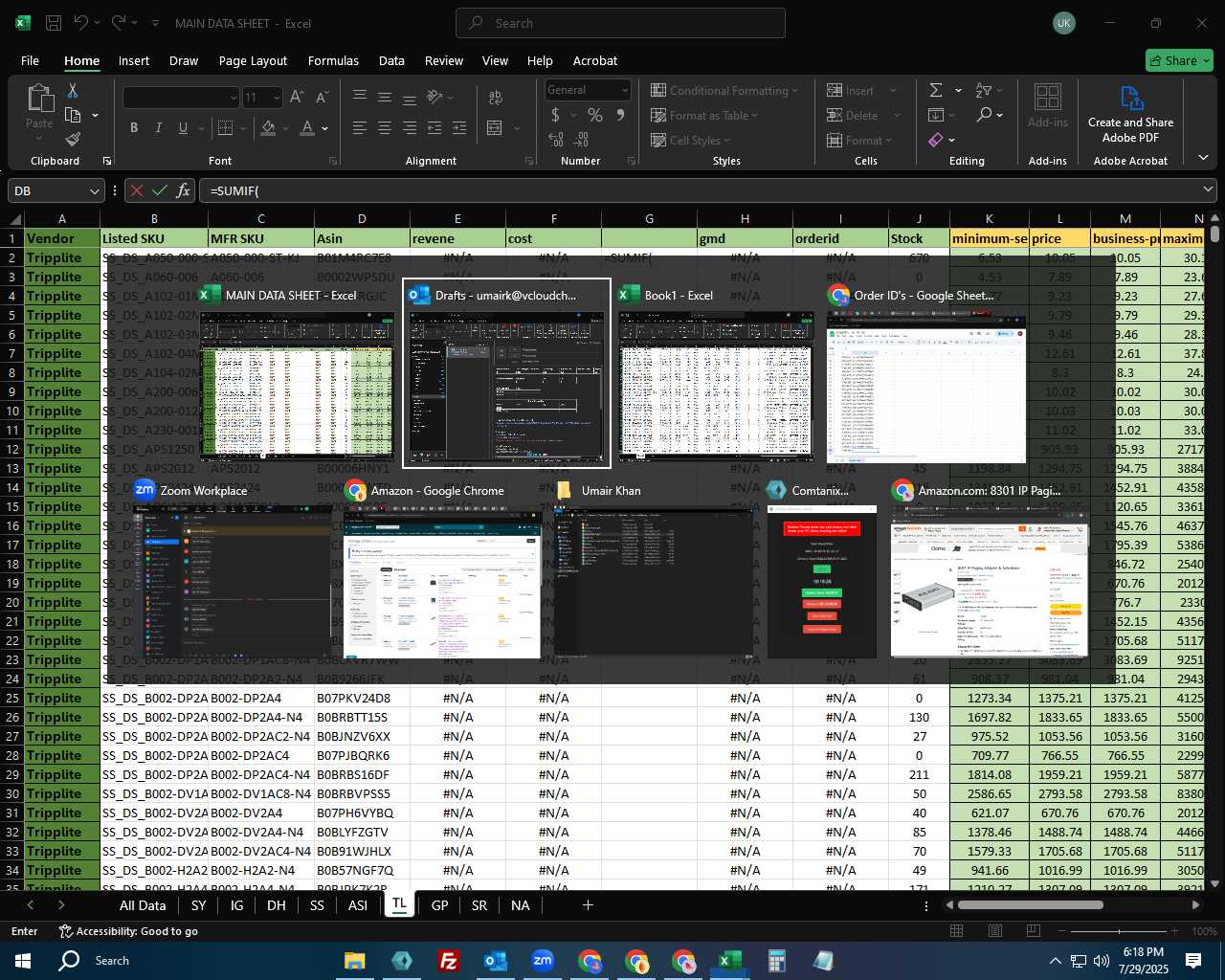Toggle Italic formatting
1225x980 pixels.
click(x=158, y=127)
